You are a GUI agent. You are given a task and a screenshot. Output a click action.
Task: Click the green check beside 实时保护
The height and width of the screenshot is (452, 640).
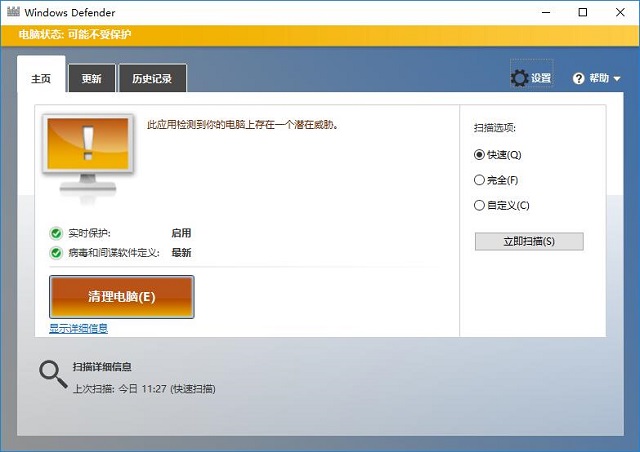click(56, 233)
